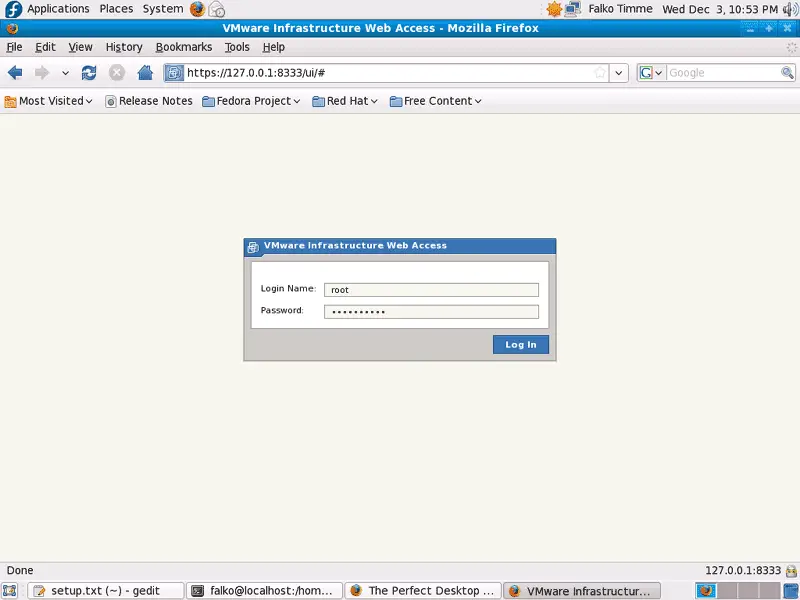This screenshot has height=600, width=800.
Task: Click the network monitor tray icon
Action: click(x=573, y=9)
